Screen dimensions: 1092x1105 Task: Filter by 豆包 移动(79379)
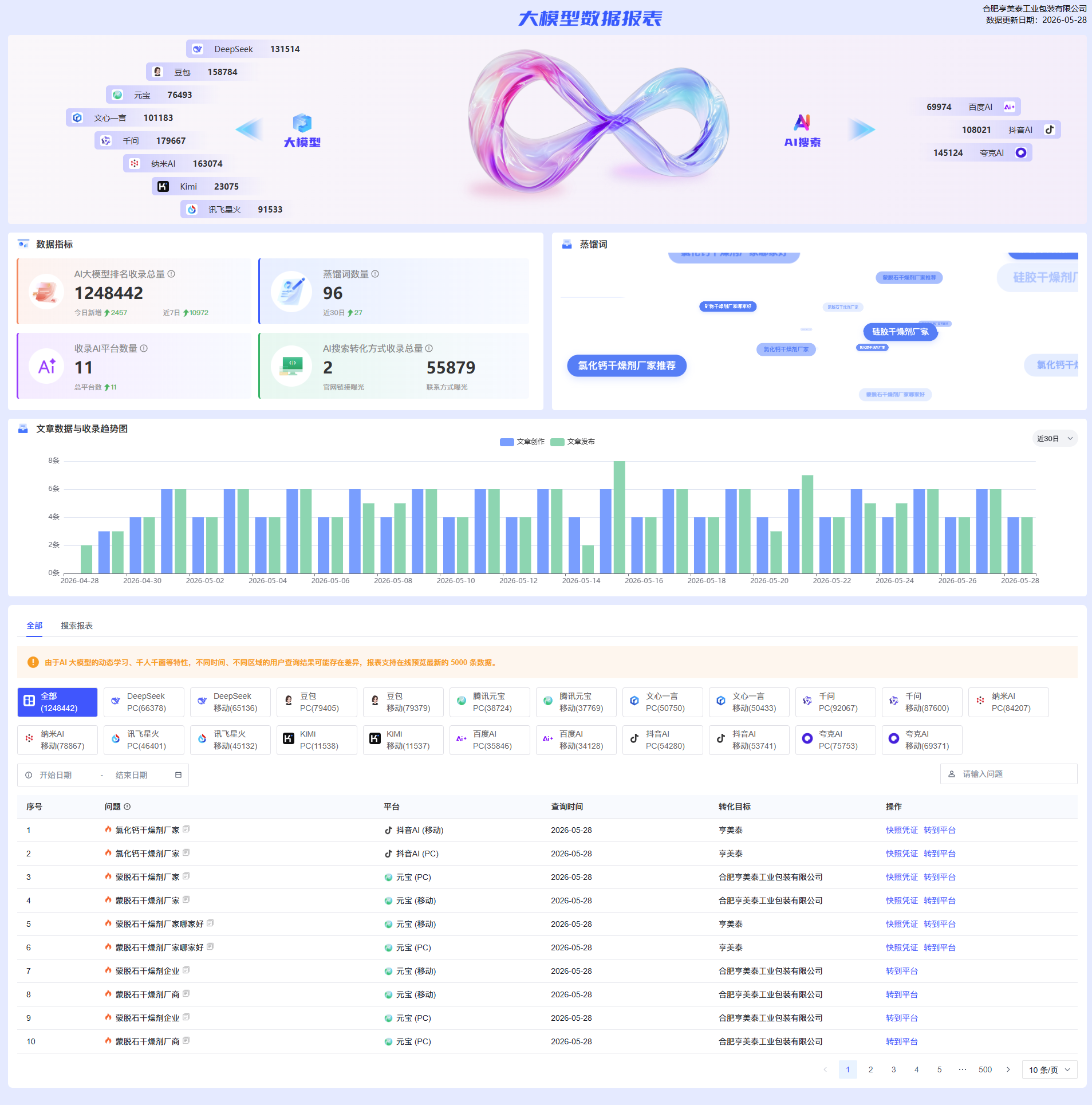click(403, 703)
